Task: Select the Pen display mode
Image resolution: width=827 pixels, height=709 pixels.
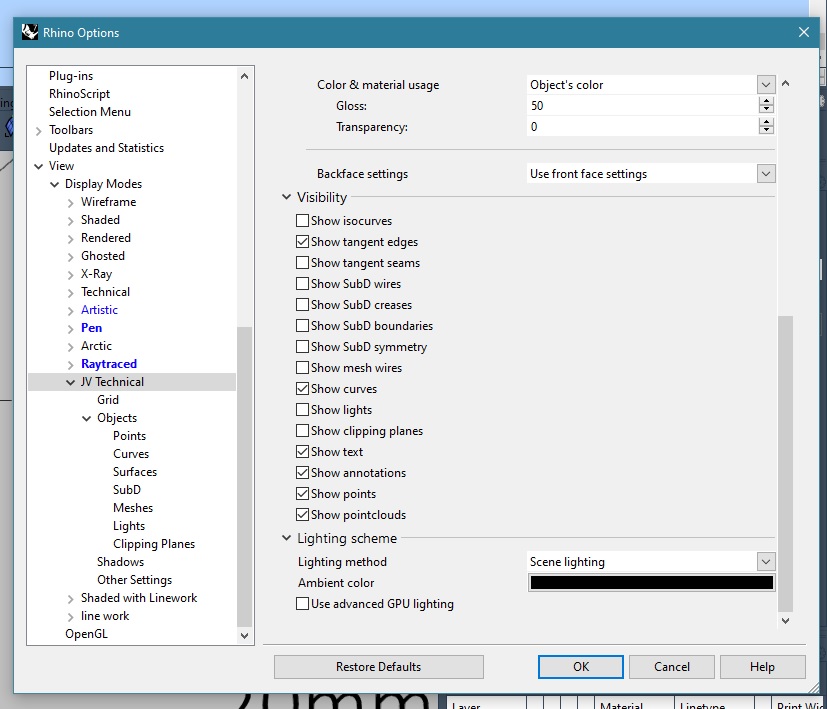Action: tap(91, 328)
